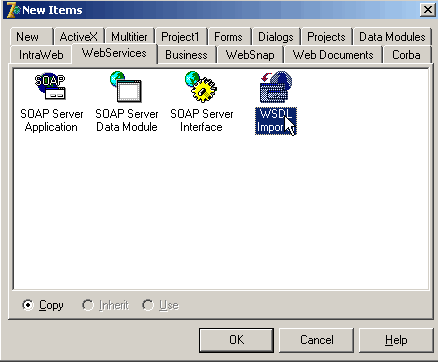Select the SOAP Server Application icon

pos(51,87)
